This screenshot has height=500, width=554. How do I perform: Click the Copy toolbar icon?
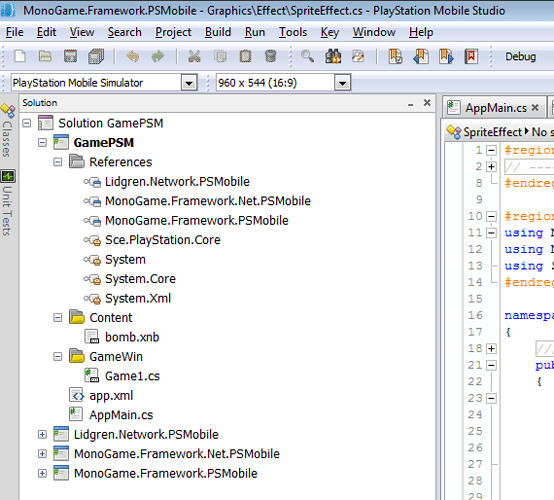(x=220, y=56)
